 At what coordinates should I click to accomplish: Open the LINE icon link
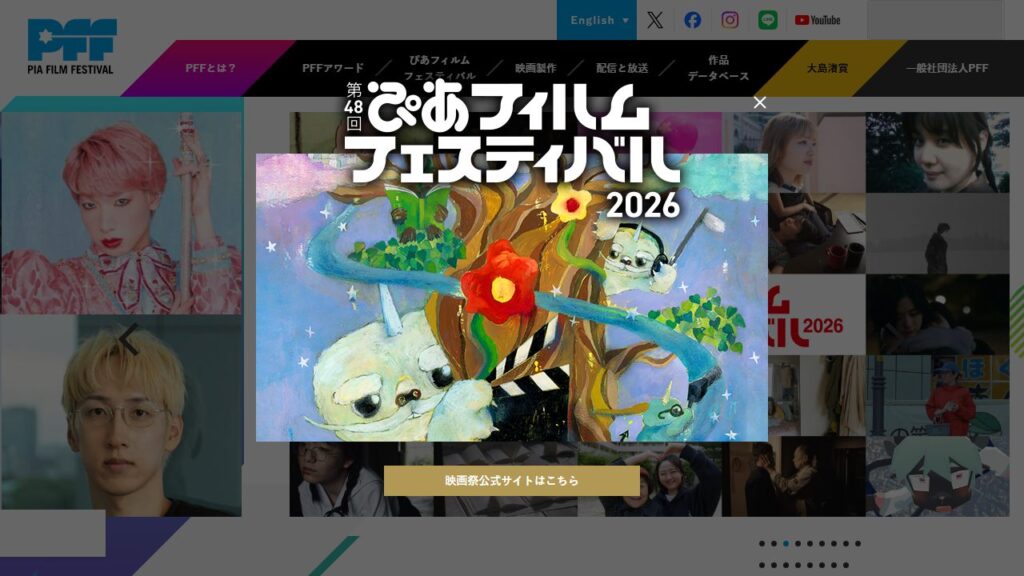point(768,20)
